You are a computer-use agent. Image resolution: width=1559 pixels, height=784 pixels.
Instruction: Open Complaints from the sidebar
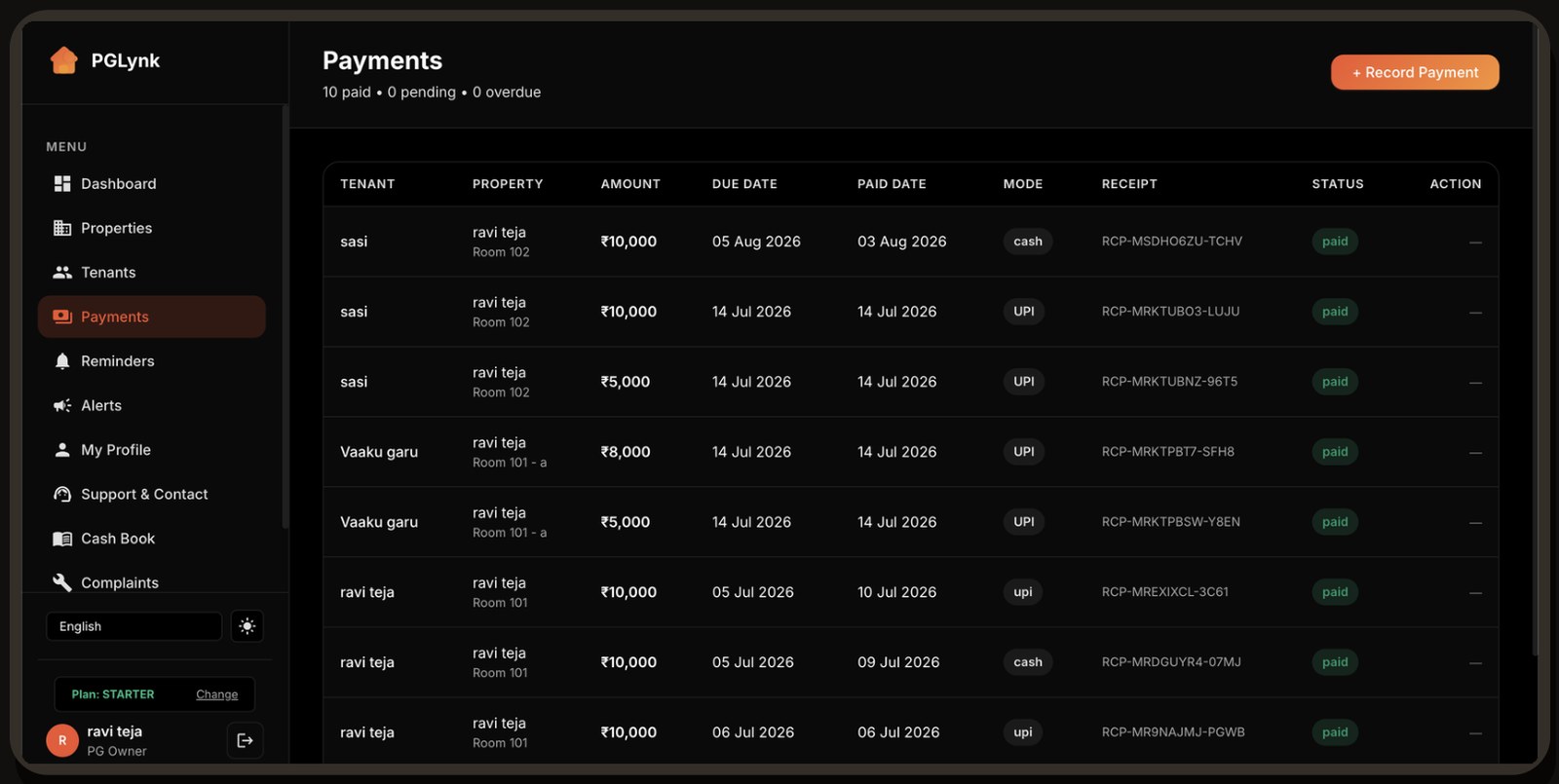click(x=151, y=582)
